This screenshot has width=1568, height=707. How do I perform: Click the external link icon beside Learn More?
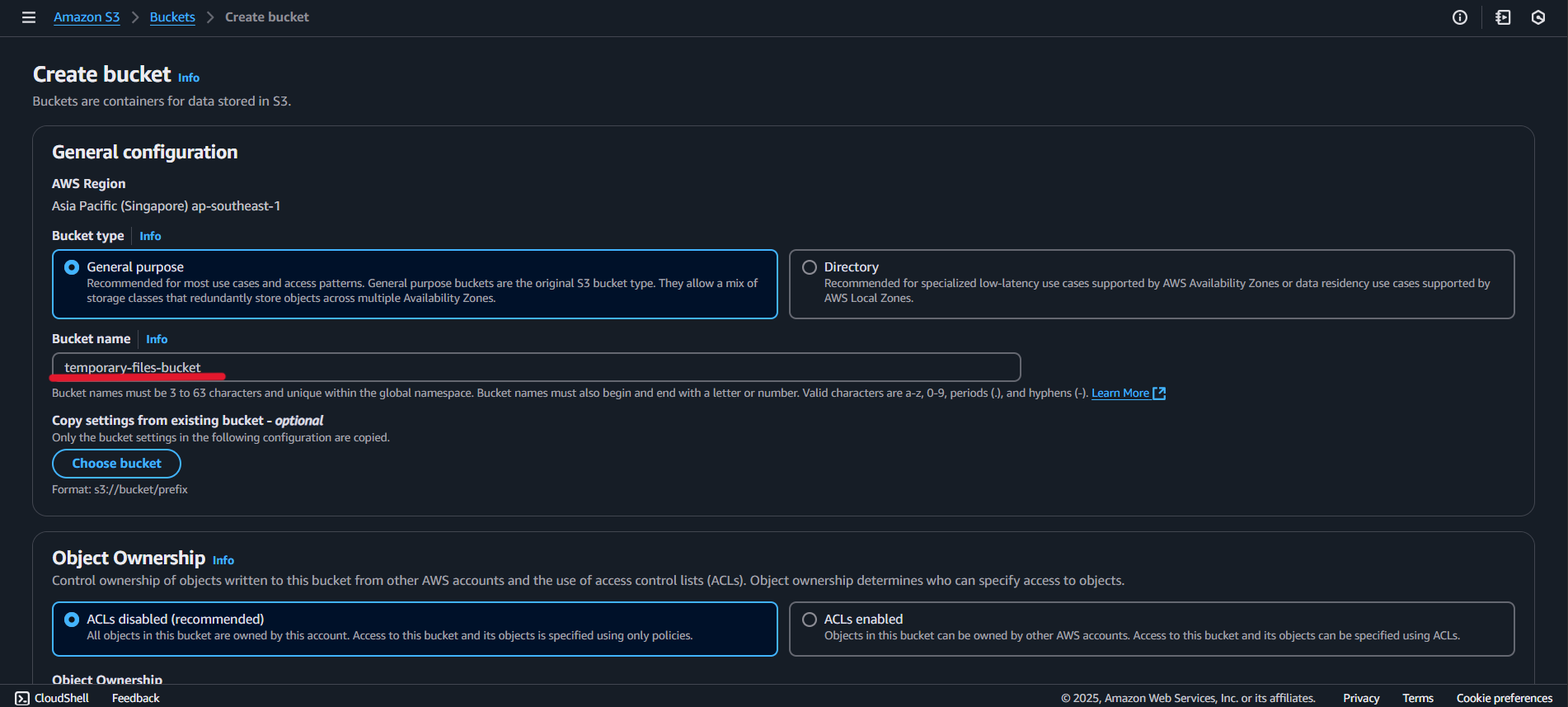(x=1159, y=393)
